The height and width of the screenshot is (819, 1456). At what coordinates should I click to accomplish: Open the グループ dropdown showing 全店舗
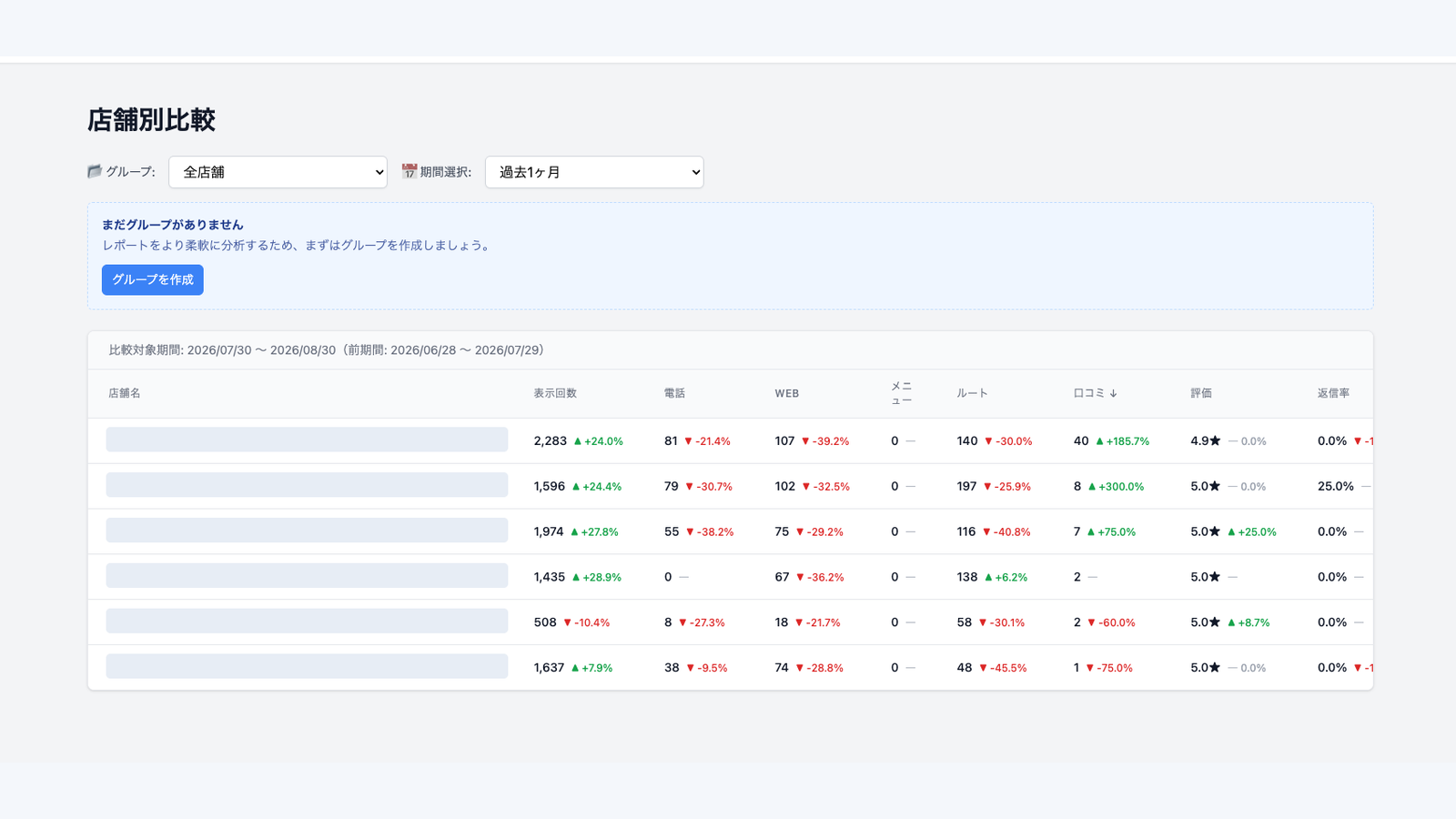coord(278,172)
